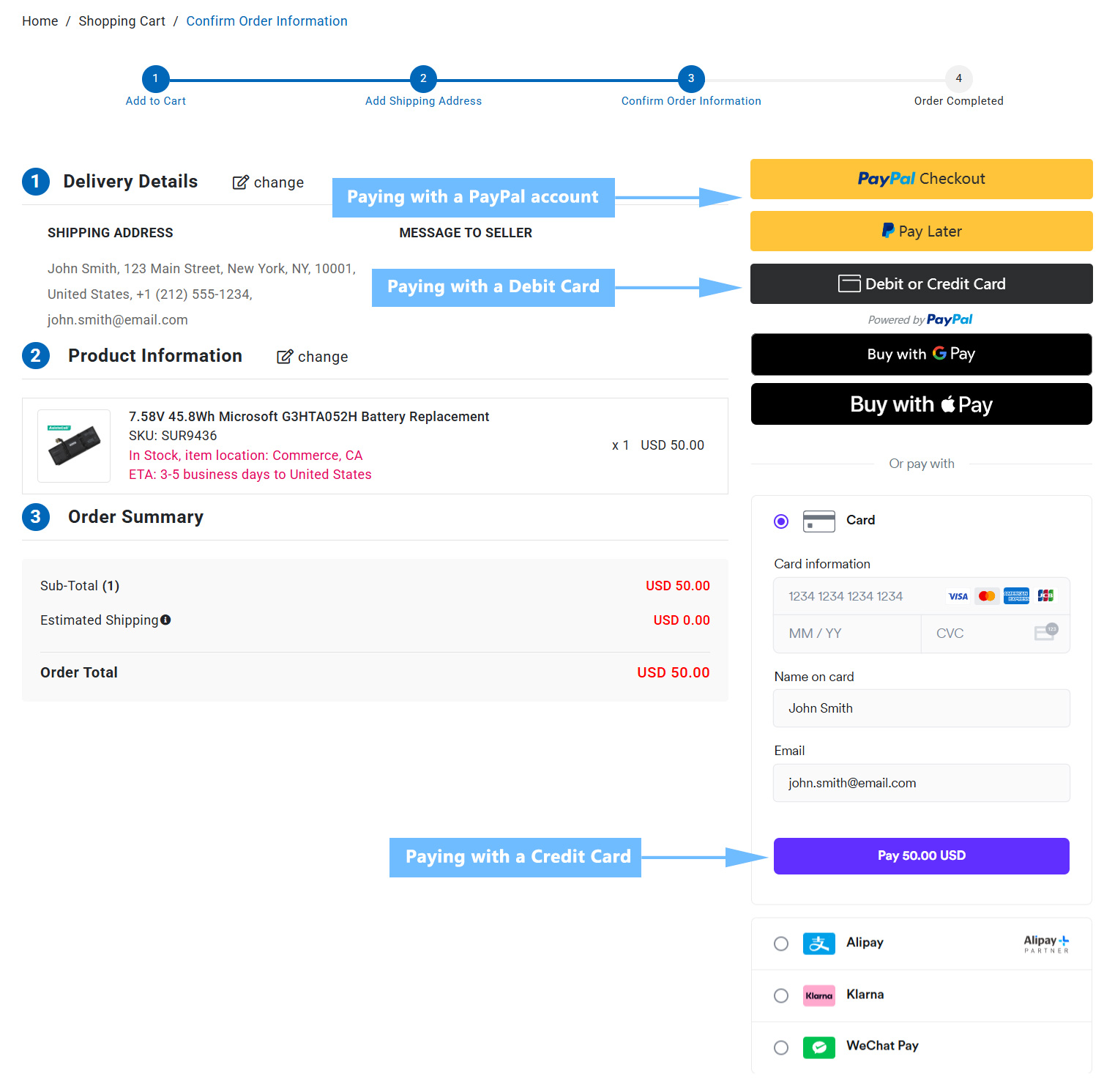Viewport: 1104px width, 1092px height.
Task: Edit the Name on card field
Action: click(921, 708)
